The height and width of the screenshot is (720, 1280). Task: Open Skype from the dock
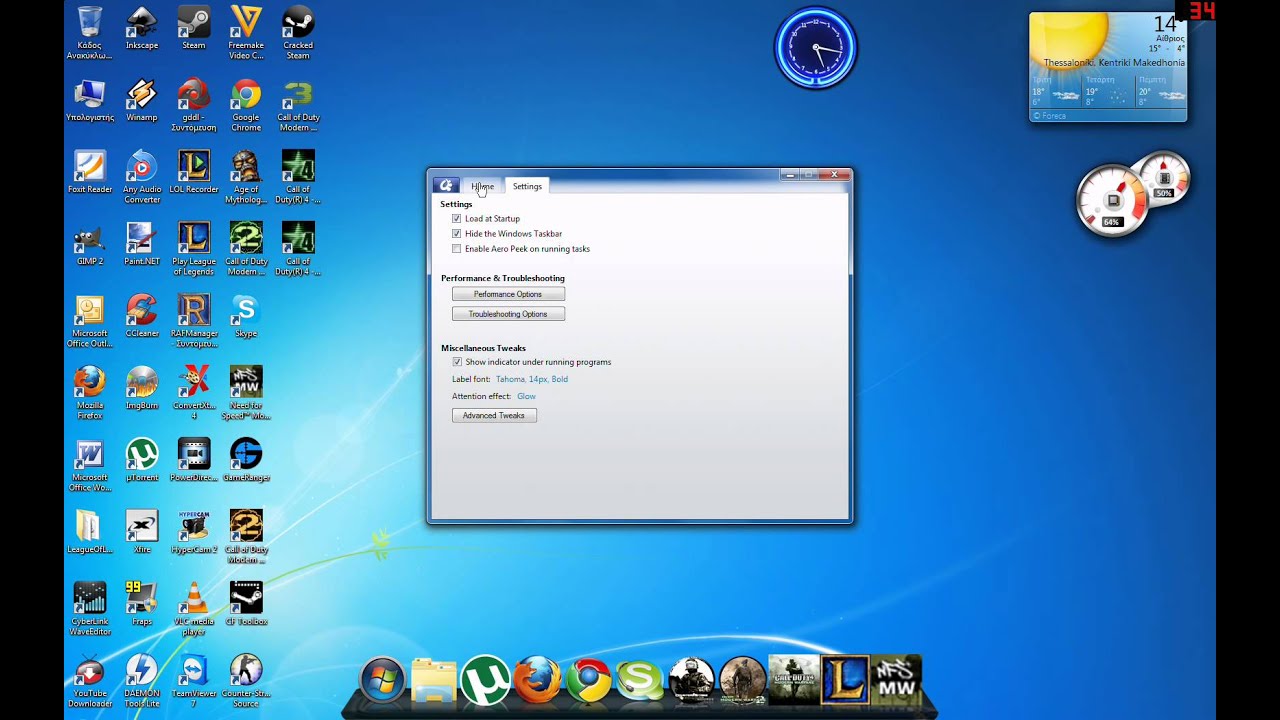(640, 681)
